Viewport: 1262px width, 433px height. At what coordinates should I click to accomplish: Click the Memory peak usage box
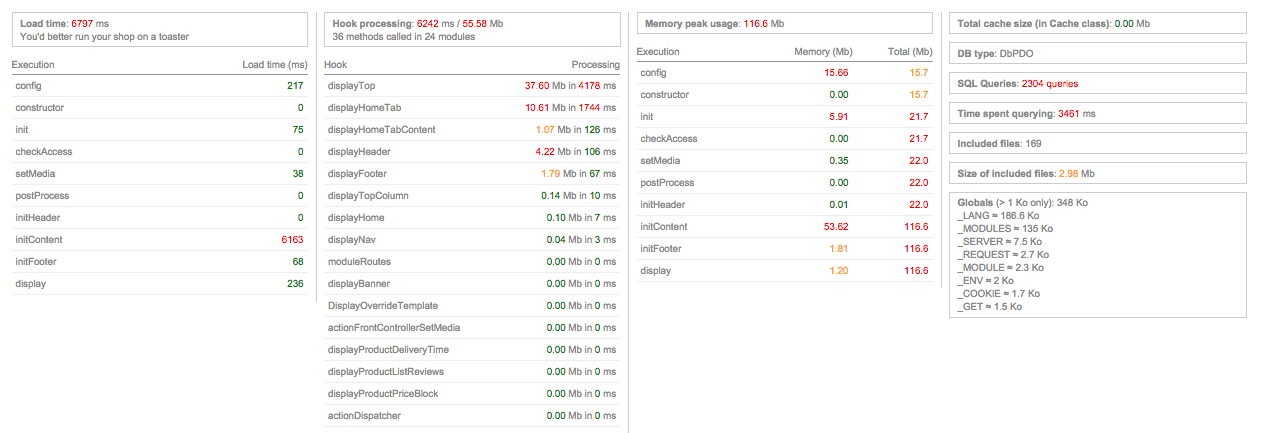[x=784, y=23]
